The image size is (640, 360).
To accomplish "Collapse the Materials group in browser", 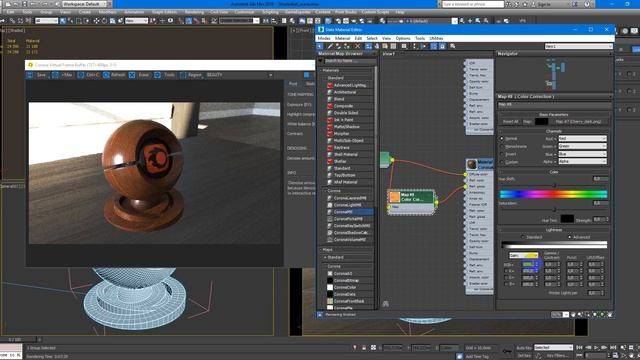I will pos(321,71).
